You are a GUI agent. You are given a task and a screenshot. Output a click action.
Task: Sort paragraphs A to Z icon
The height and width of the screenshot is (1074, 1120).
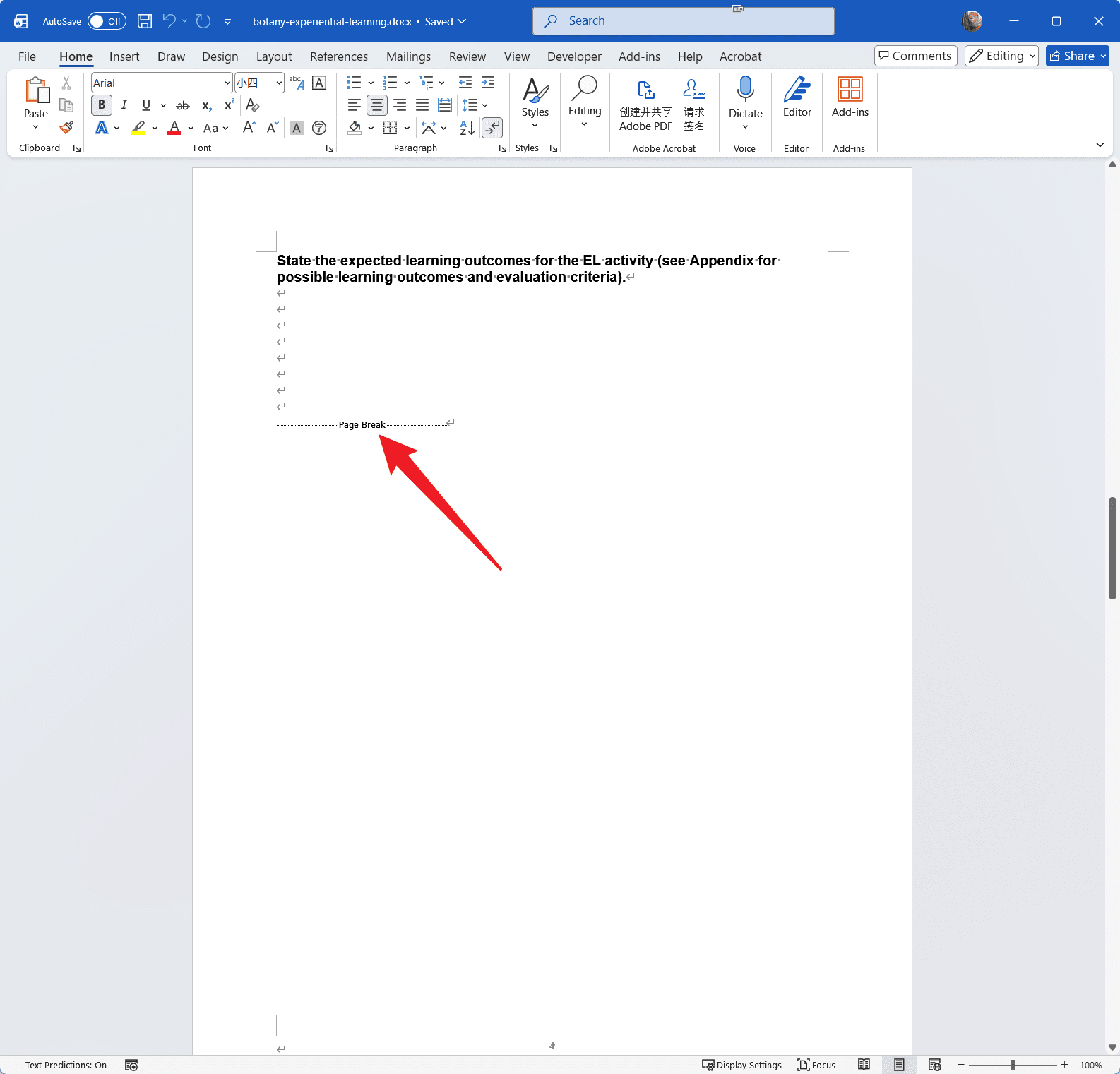pyautogui.click(x=467, y=128)
